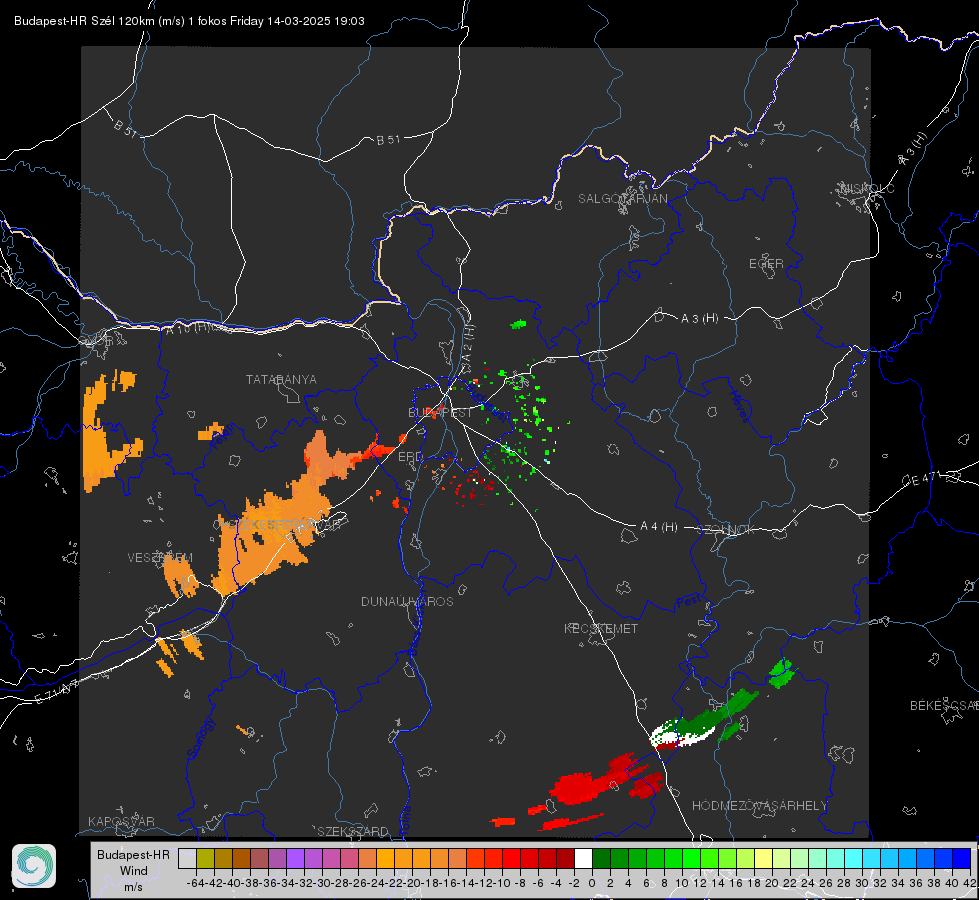Click the SZOLNOK city label
This screenshot has height=900, width=979.
pos(726,530)
